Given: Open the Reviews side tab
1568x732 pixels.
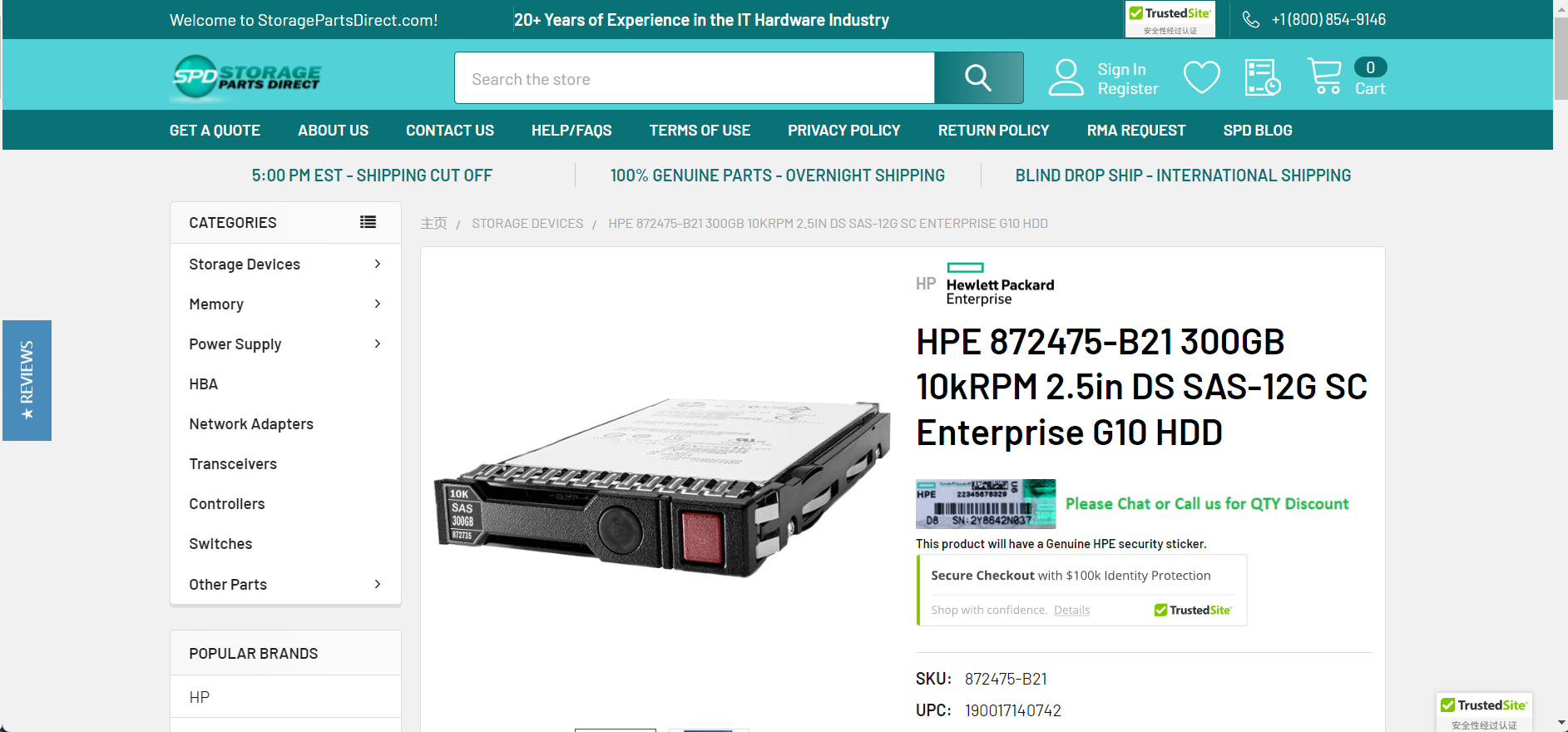Looking at the screenshot, I should [x=27, y=380].
